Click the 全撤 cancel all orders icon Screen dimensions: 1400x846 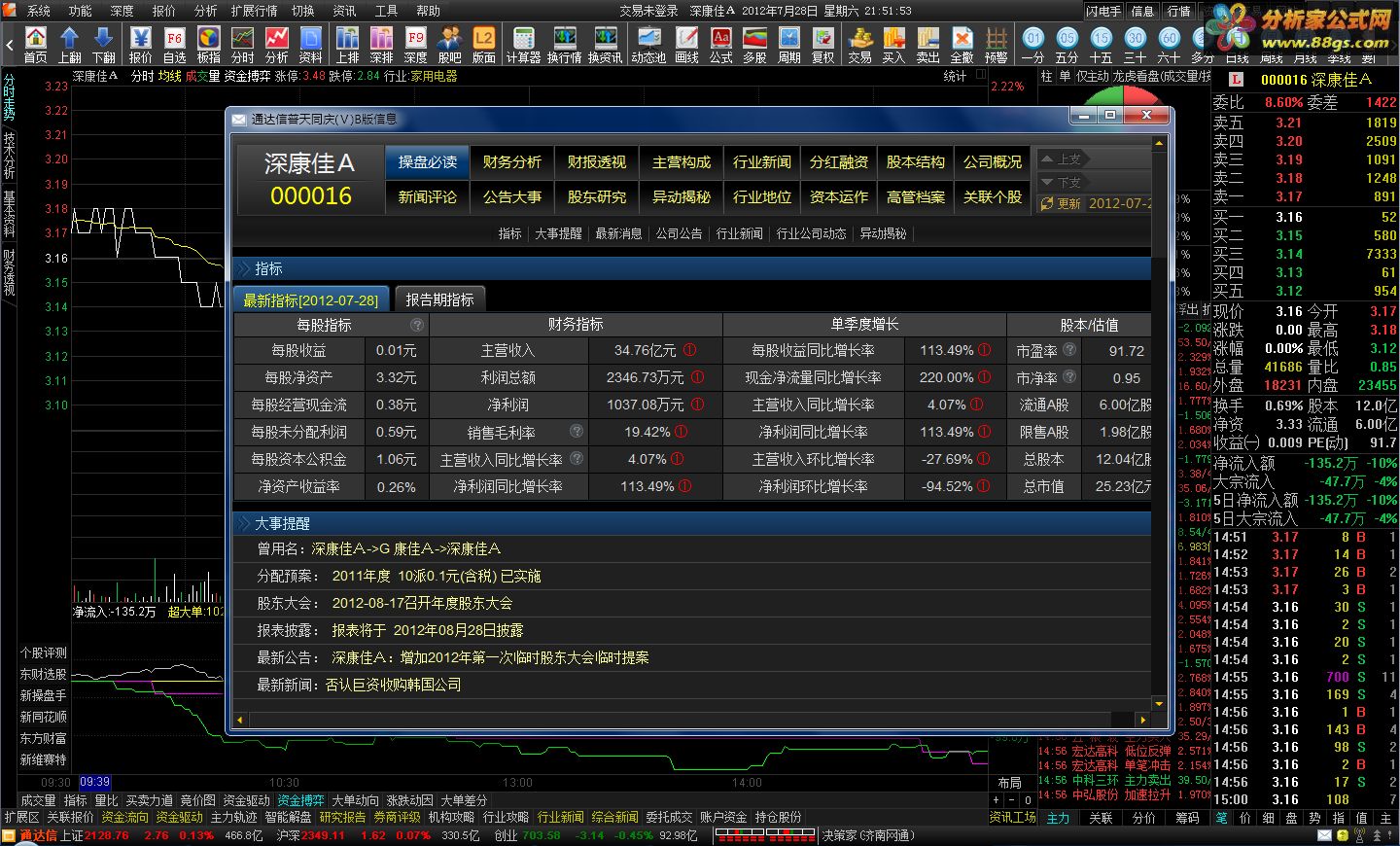[962, 44]
